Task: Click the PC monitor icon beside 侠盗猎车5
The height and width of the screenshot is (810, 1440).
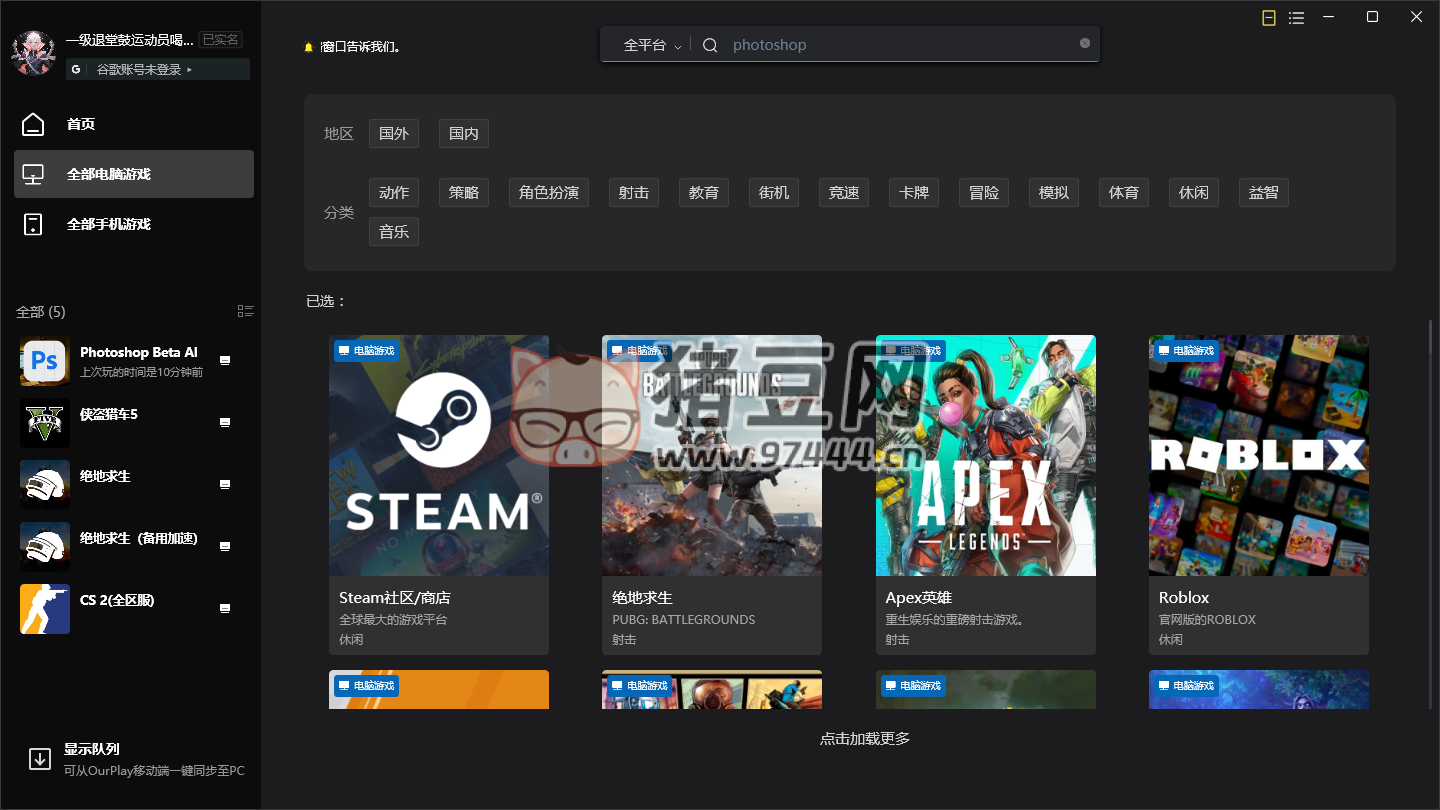Action: 225,423
